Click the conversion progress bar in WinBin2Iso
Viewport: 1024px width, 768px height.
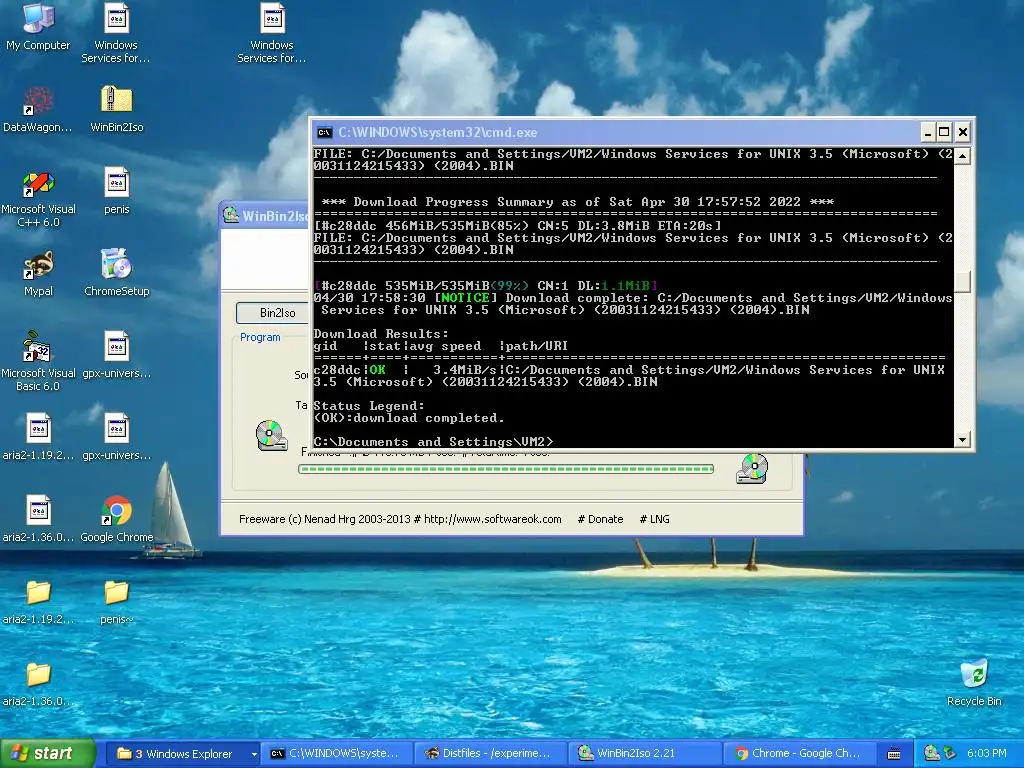click(506, 469)
